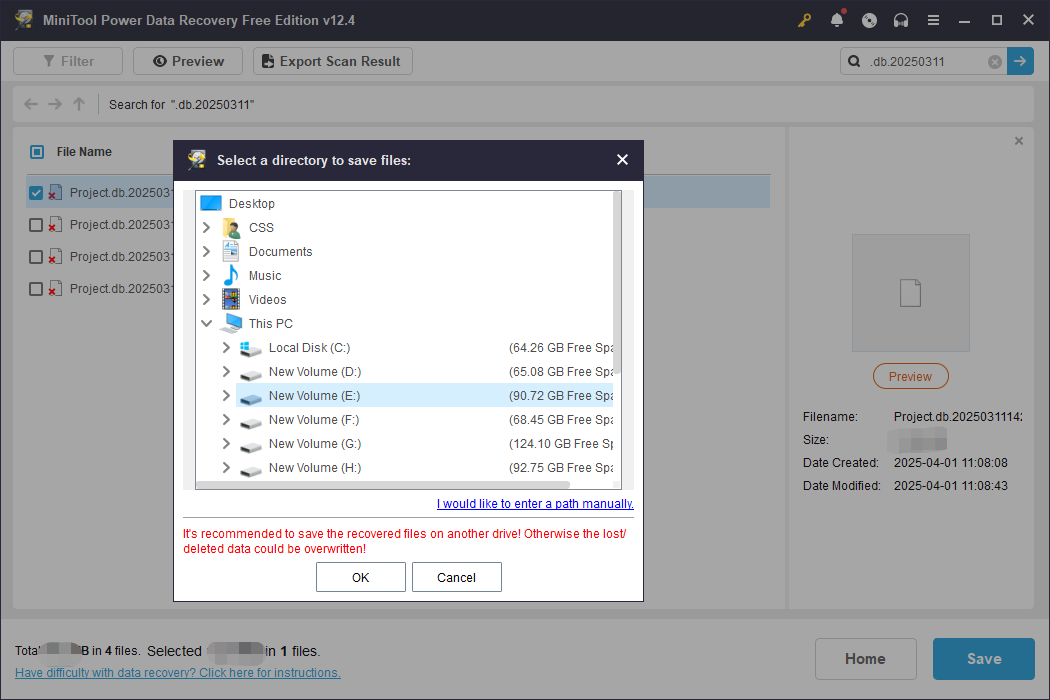Expand New Volume (E:) node
The image size is (1050, 700).
pyautogui.click(x=226, y=396)
